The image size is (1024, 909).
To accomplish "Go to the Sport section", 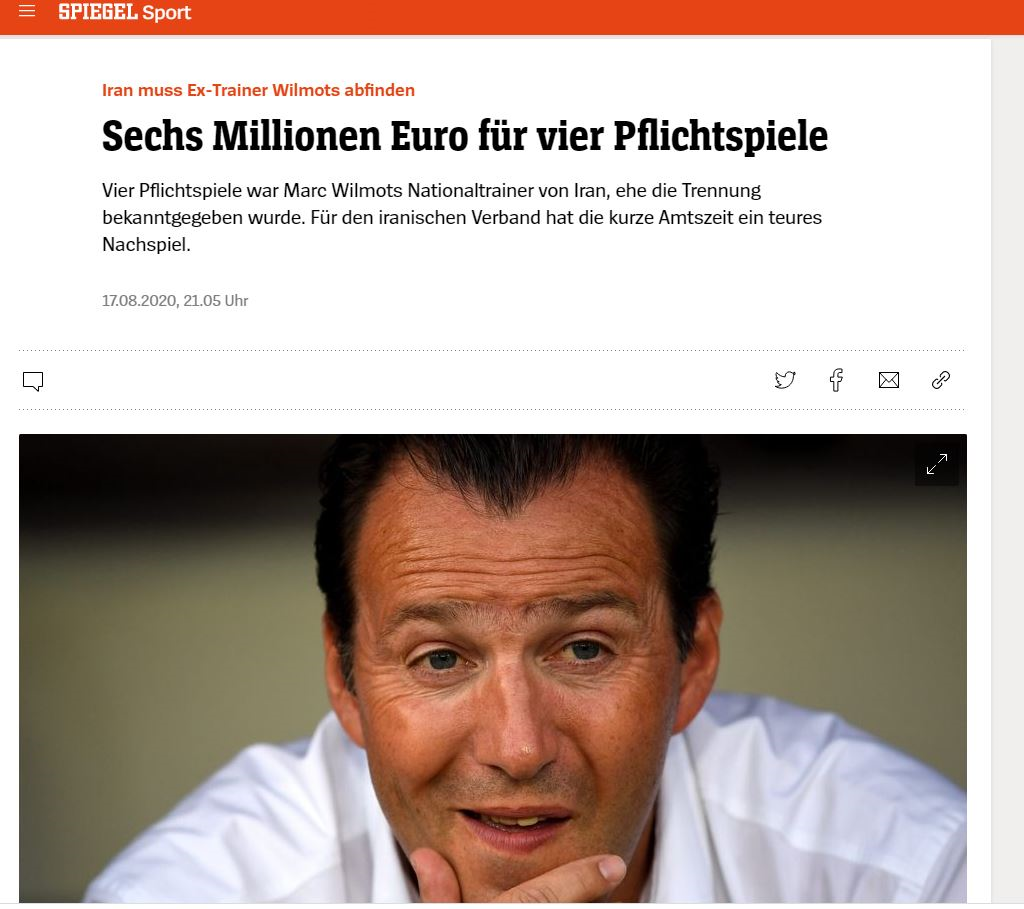I will coord(166,13).
